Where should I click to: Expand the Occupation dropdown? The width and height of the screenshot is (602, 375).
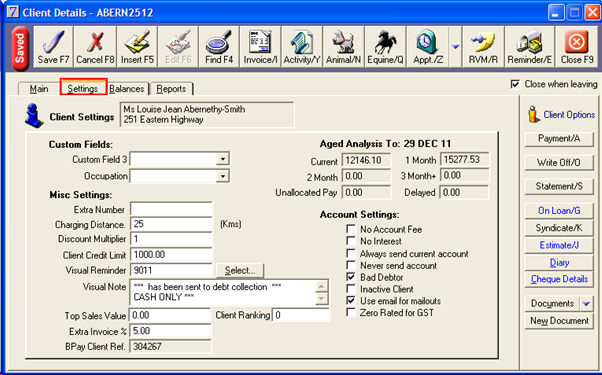[222, 176]
